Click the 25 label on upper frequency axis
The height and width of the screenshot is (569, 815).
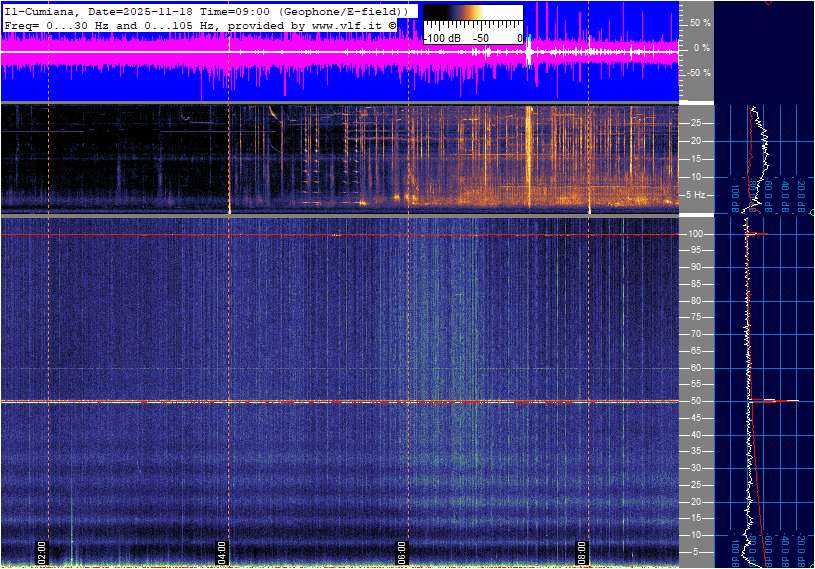tap(697, 123)
